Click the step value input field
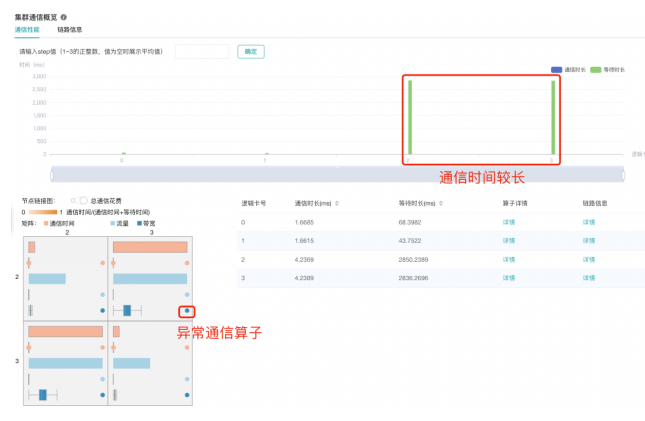Image resolution: width=645 pixels, height=421 pixels. pos(202,52)
